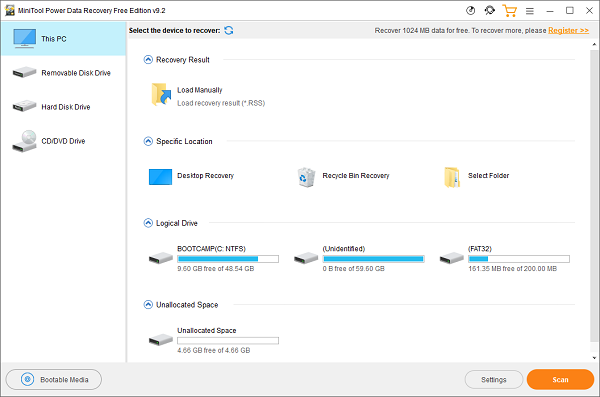Select the CD/DVD Drive icon
Image resolution: width=600 pixels, height=397 pixels.
click(24, 141)
